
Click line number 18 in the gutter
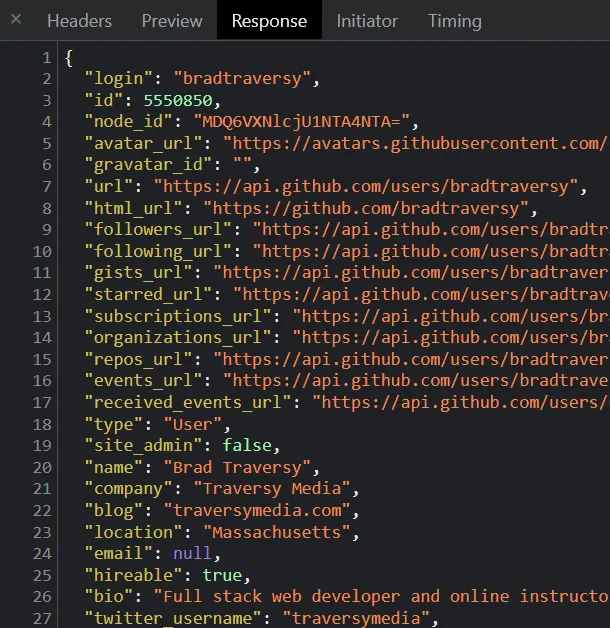41,424
